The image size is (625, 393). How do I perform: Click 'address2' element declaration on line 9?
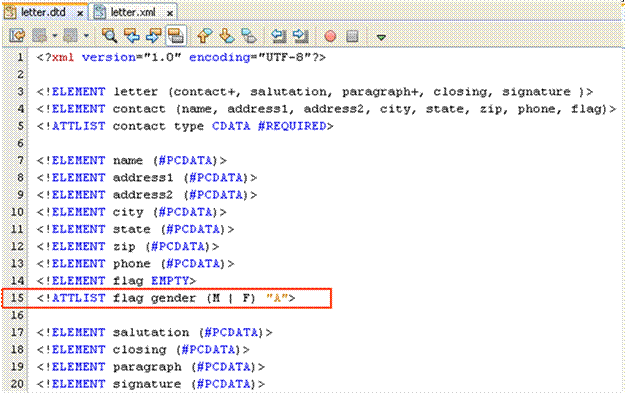pyautogui.click(x=147, y=195)
